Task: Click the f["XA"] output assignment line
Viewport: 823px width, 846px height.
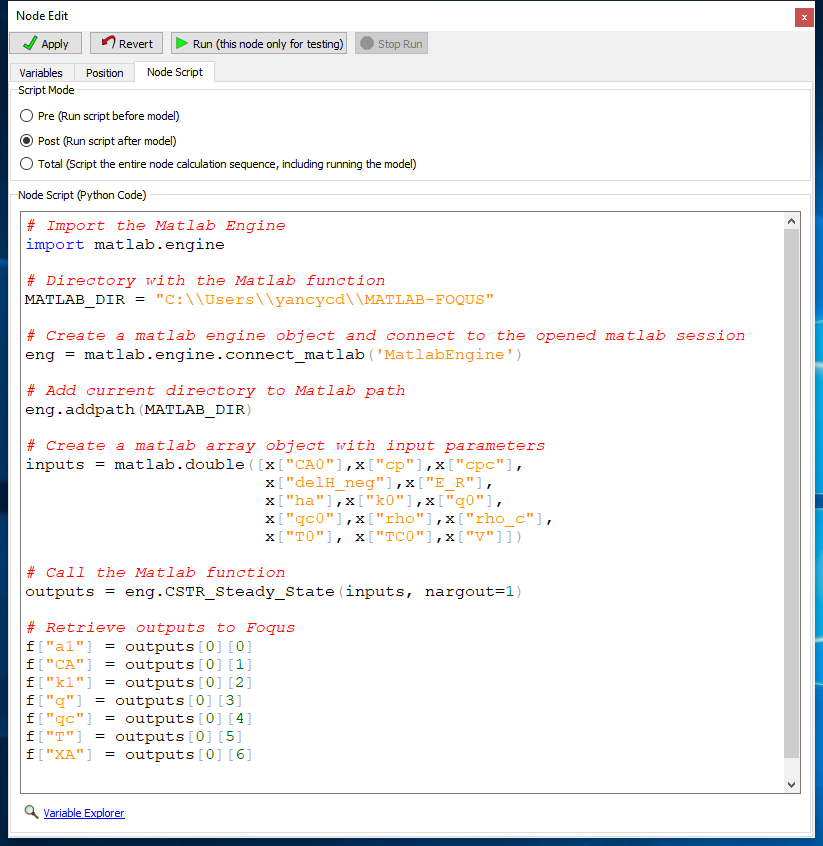Action: point(139,755)
